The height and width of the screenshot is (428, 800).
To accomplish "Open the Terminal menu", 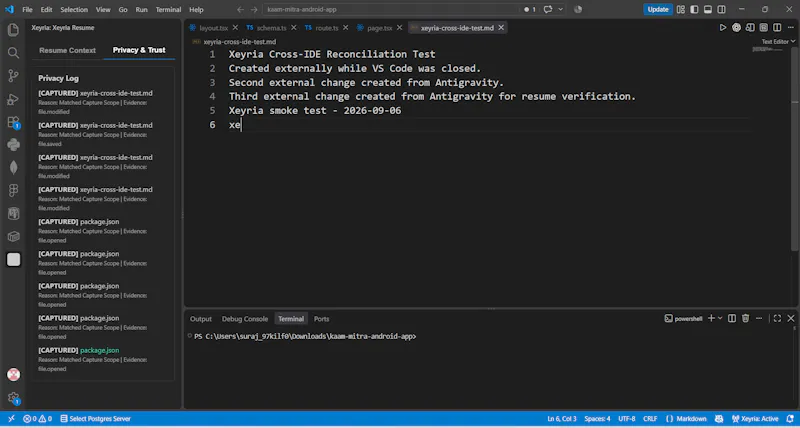I will point(168,9).
